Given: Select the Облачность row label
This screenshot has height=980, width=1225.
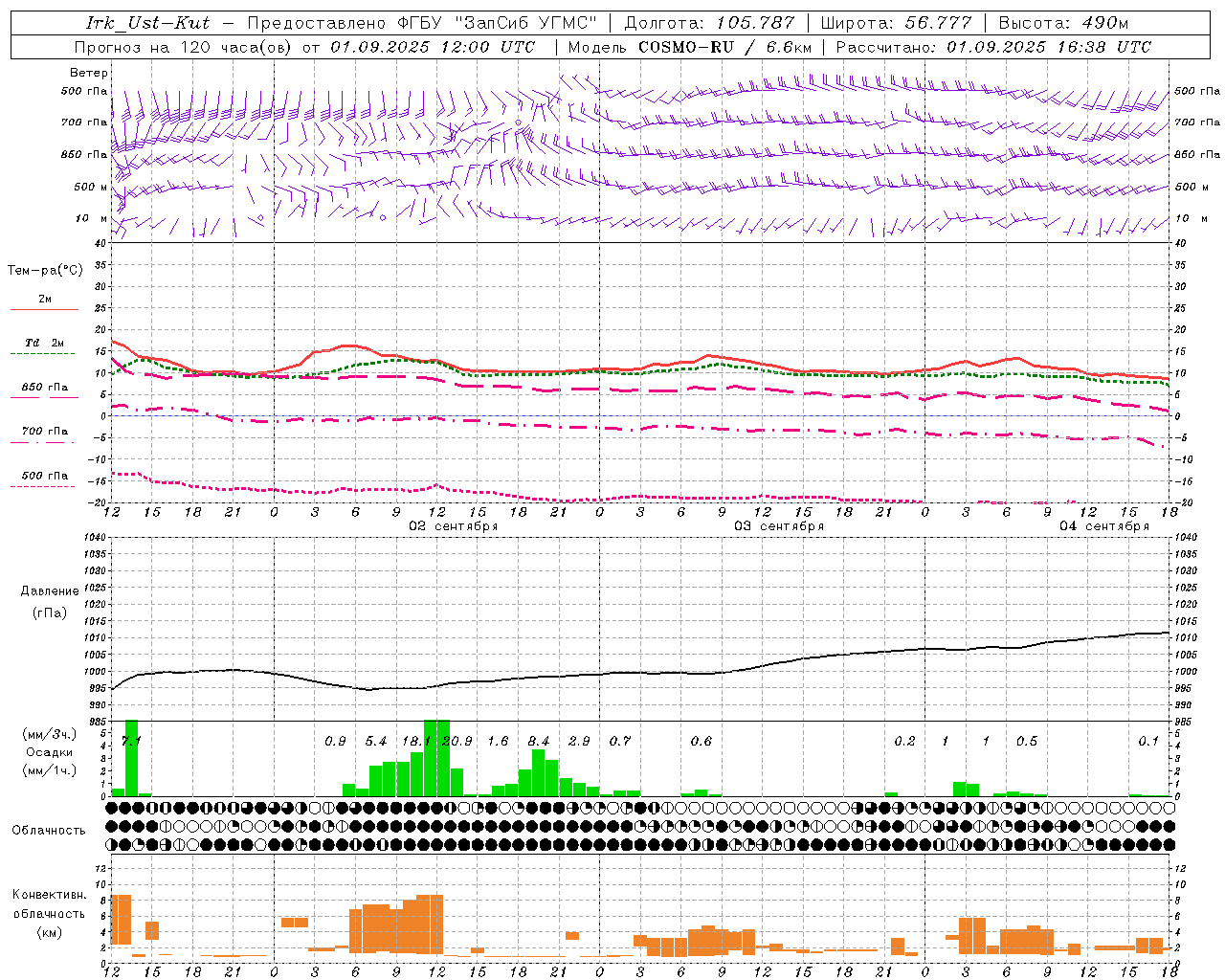Looking at the screenshot, I should click(x=49, y=830).
